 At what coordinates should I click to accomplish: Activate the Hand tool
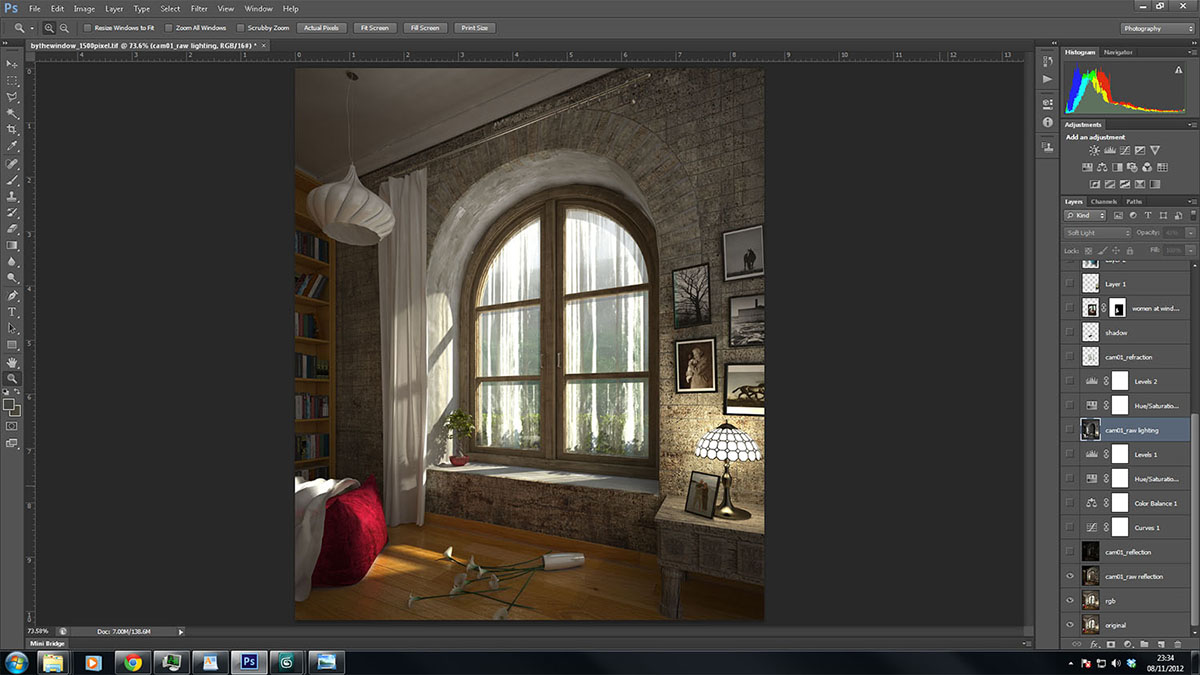[13, 362]
